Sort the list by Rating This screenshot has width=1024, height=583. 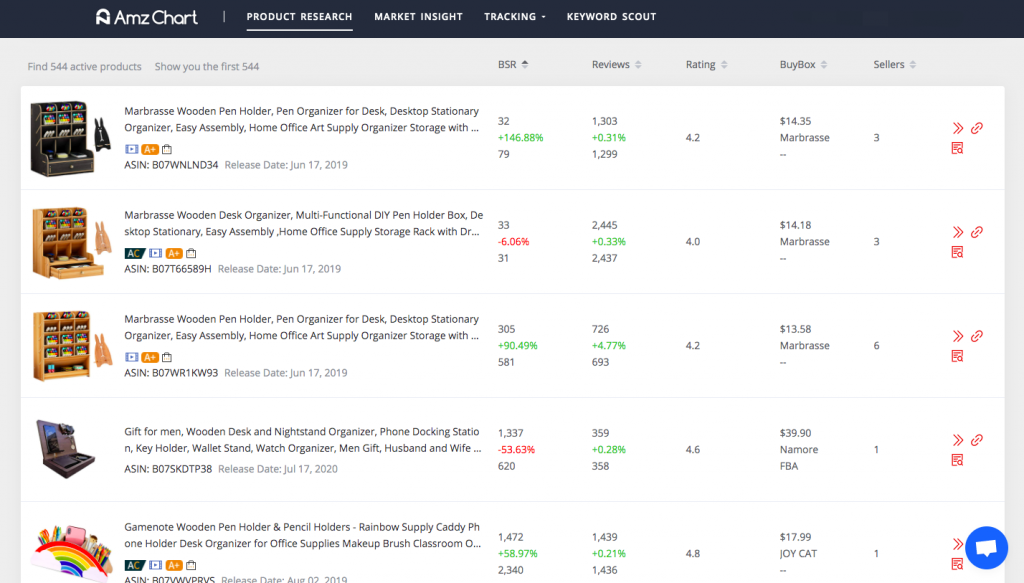pos(707,65)
